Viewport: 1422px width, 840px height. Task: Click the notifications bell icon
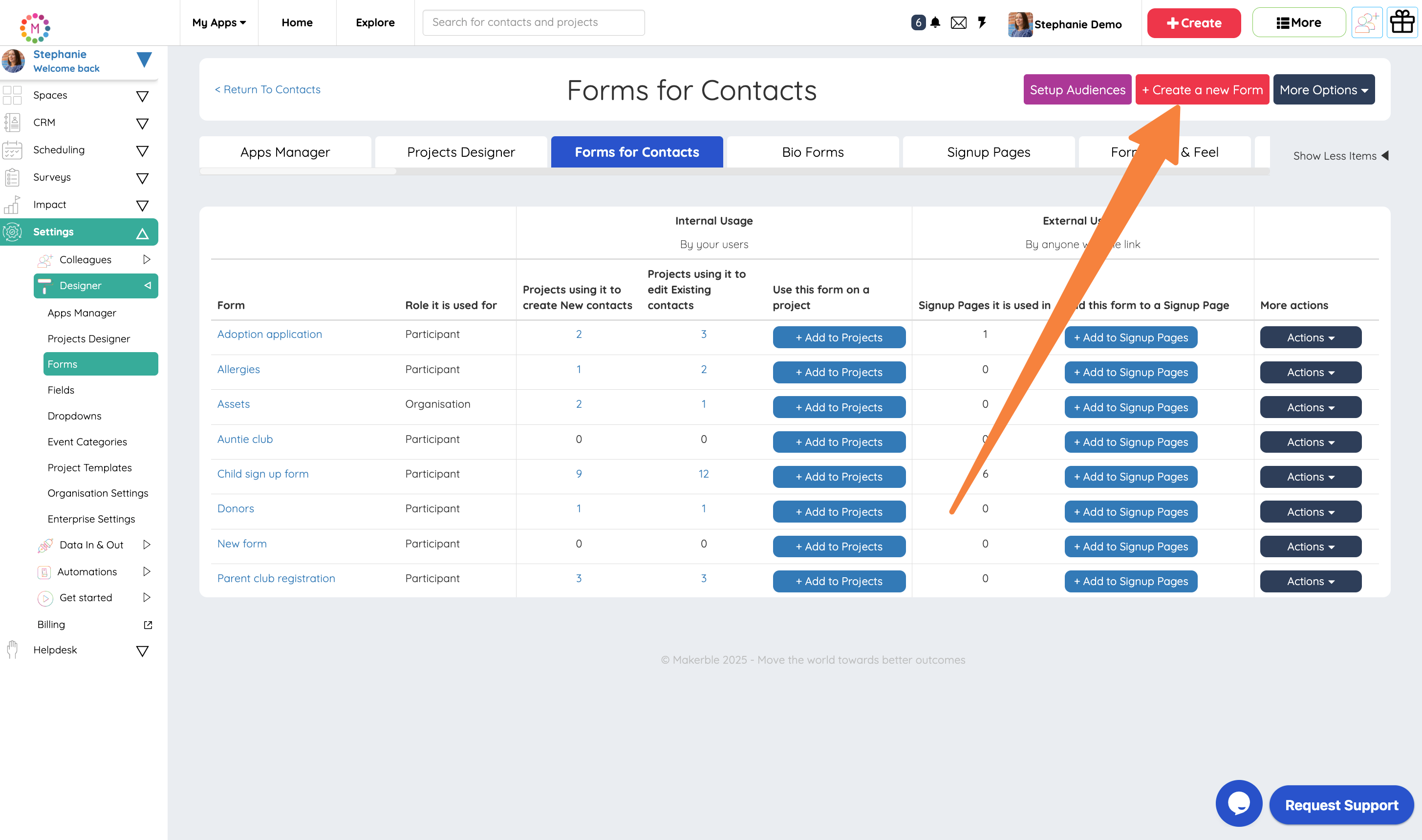(935, 22)
